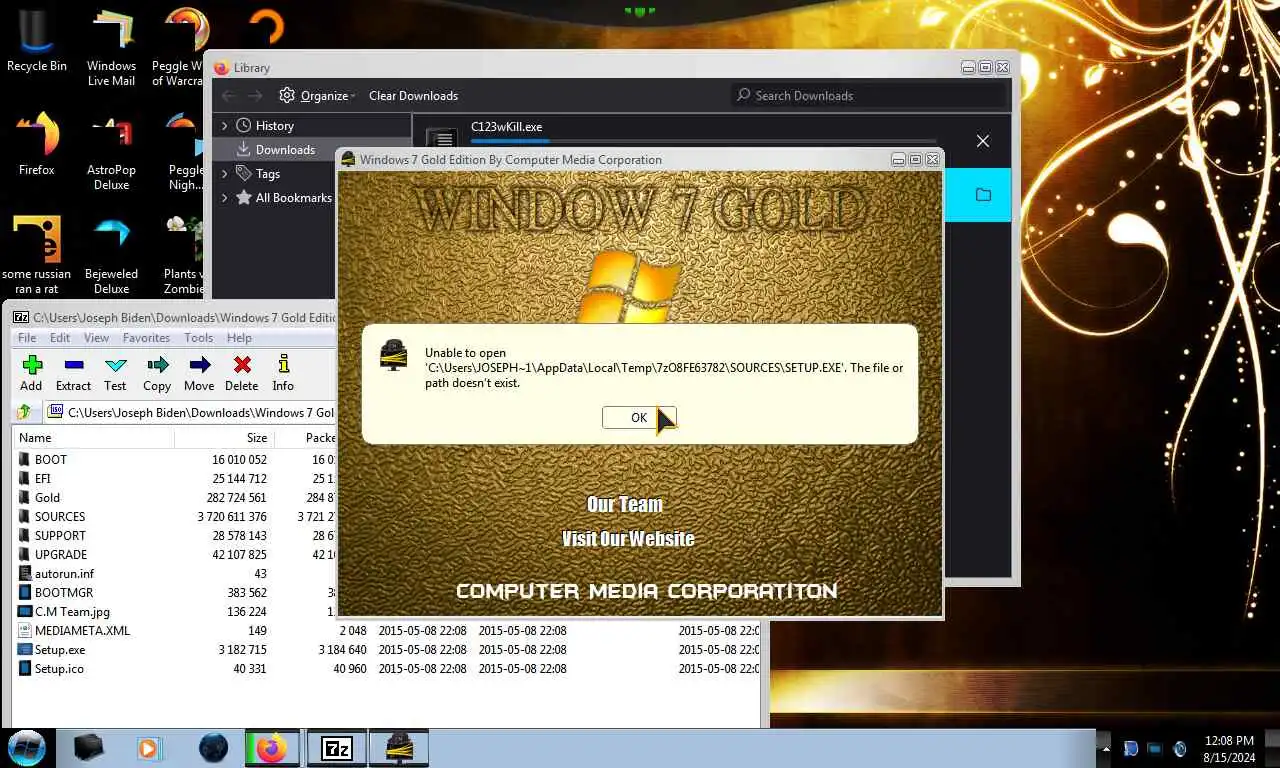This screenshot has height=768, width=1280.
Task: Show hidden tray icons arrow
Action: tap(1106, 748)
